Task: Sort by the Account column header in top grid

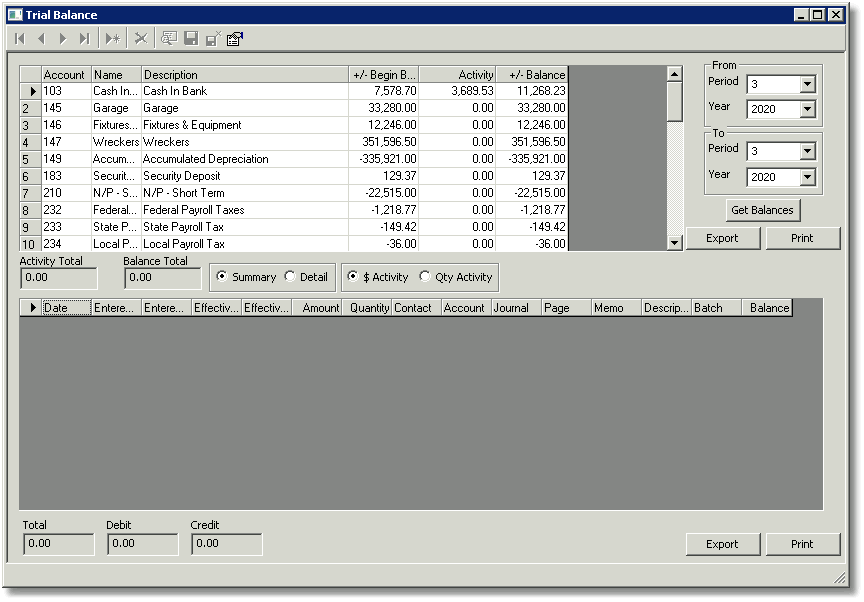Action: click(x=66, y=74)
